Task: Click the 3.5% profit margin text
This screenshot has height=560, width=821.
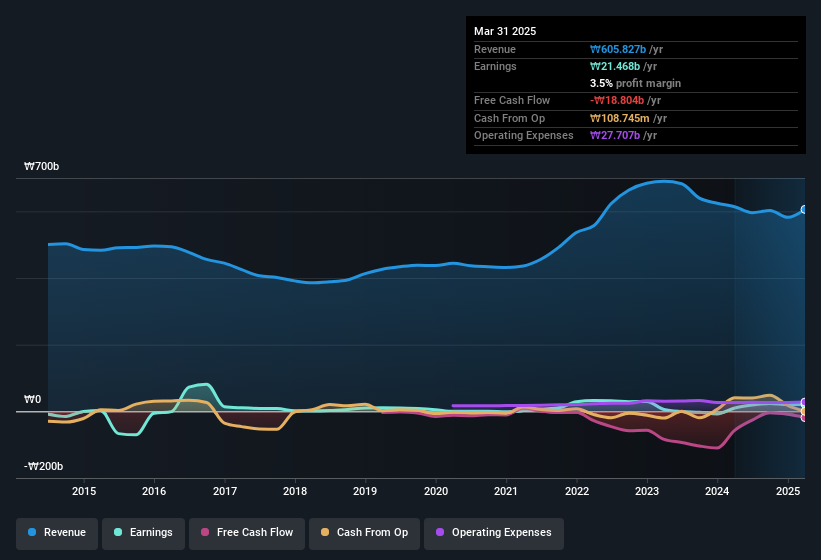Action: click(x=636, y=83)
